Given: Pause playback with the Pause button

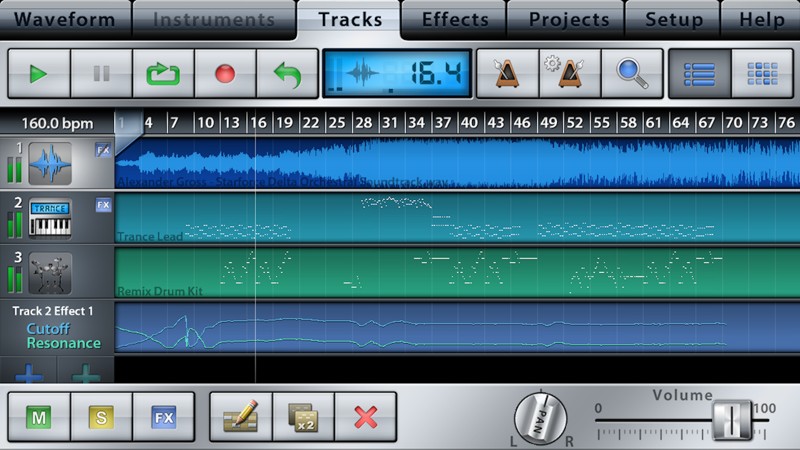Looking at the screenshot, I should 102,73.
